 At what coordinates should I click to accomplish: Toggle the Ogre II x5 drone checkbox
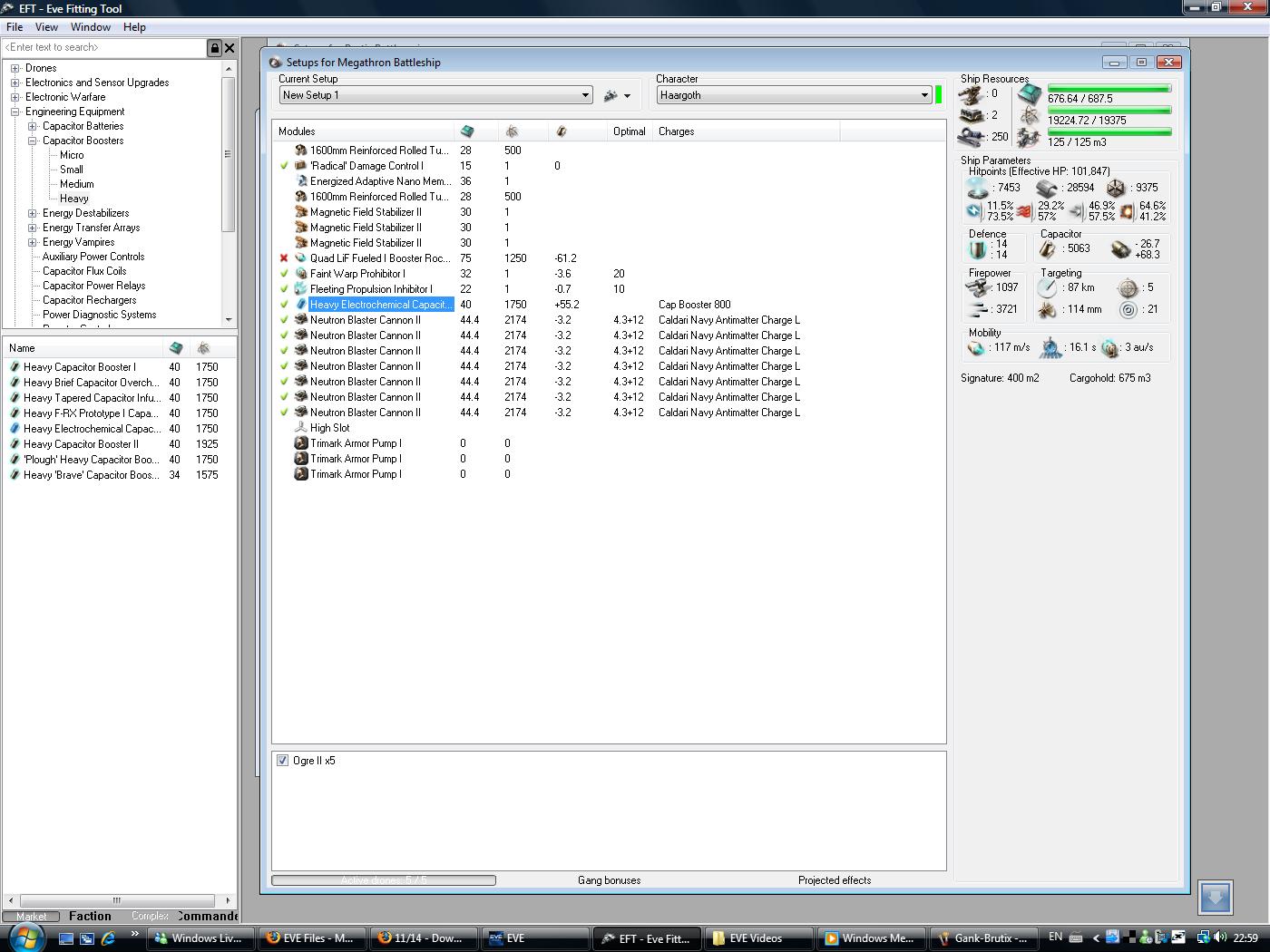(x=282, y=761)
